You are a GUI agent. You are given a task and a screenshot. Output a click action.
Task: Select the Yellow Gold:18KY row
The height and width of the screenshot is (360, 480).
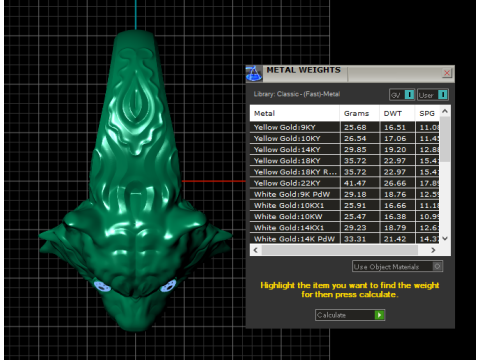(x=345, y=161)
